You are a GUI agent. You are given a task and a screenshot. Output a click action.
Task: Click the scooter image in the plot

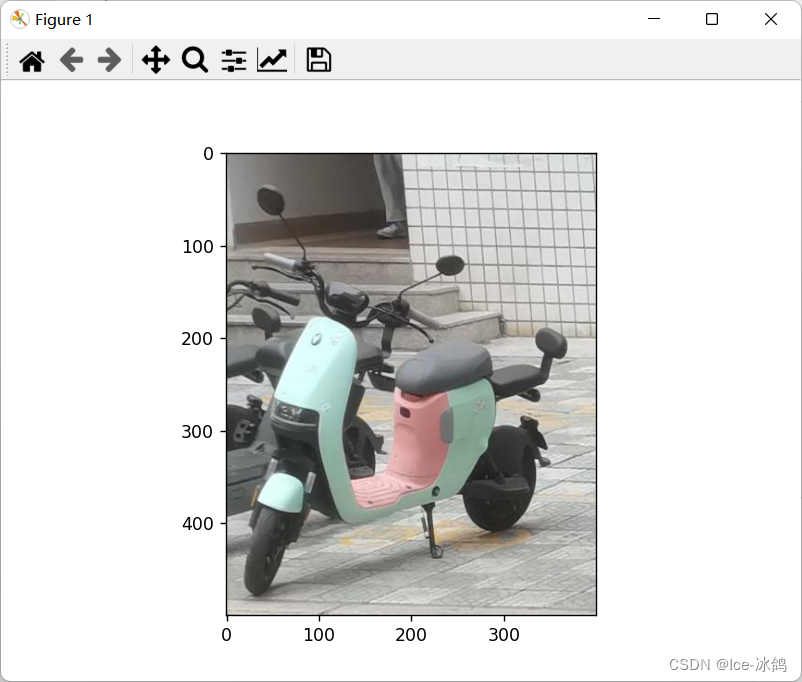point(411,384)
